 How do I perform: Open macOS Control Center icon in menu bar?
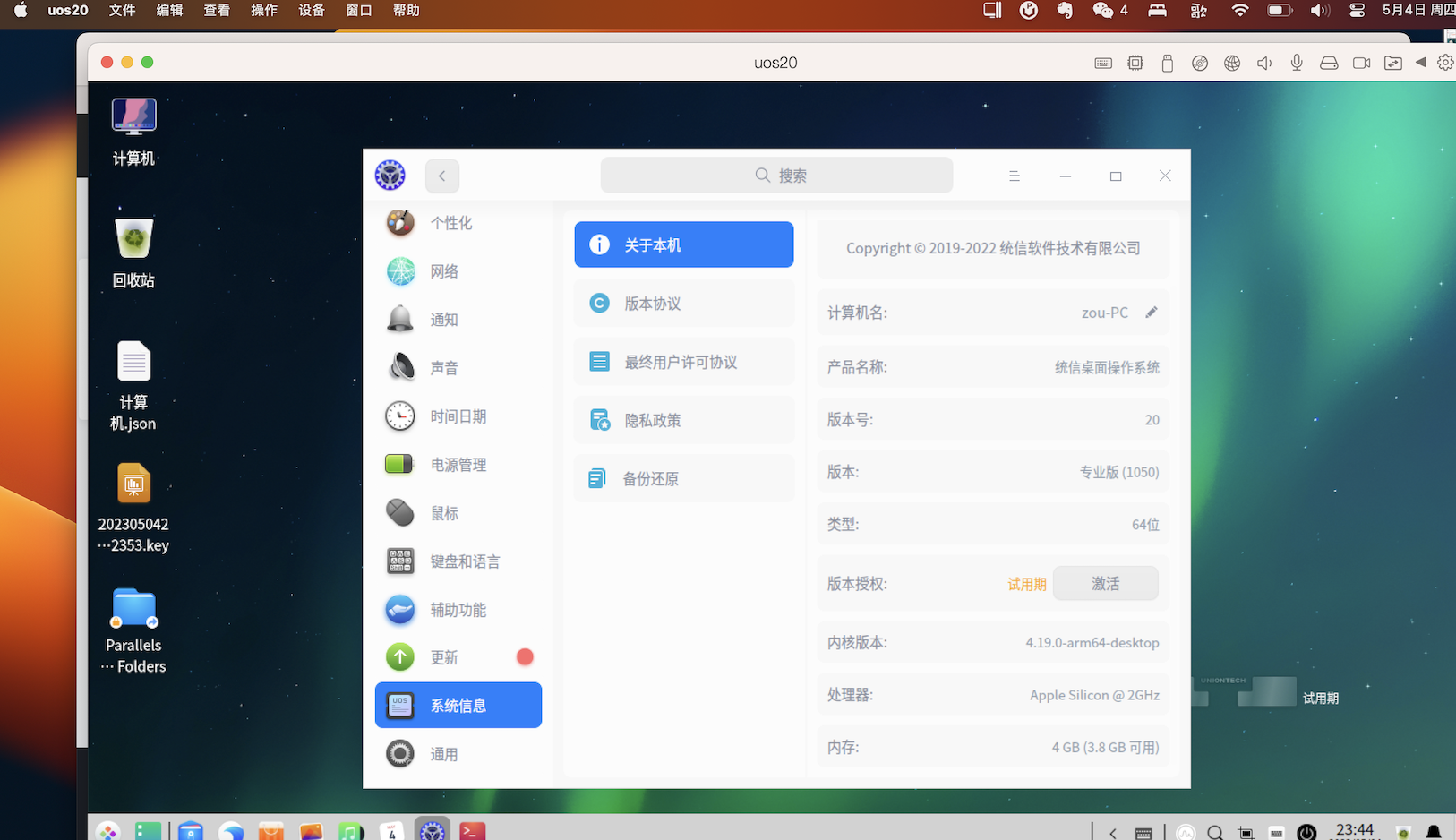tap(1358, 11)
